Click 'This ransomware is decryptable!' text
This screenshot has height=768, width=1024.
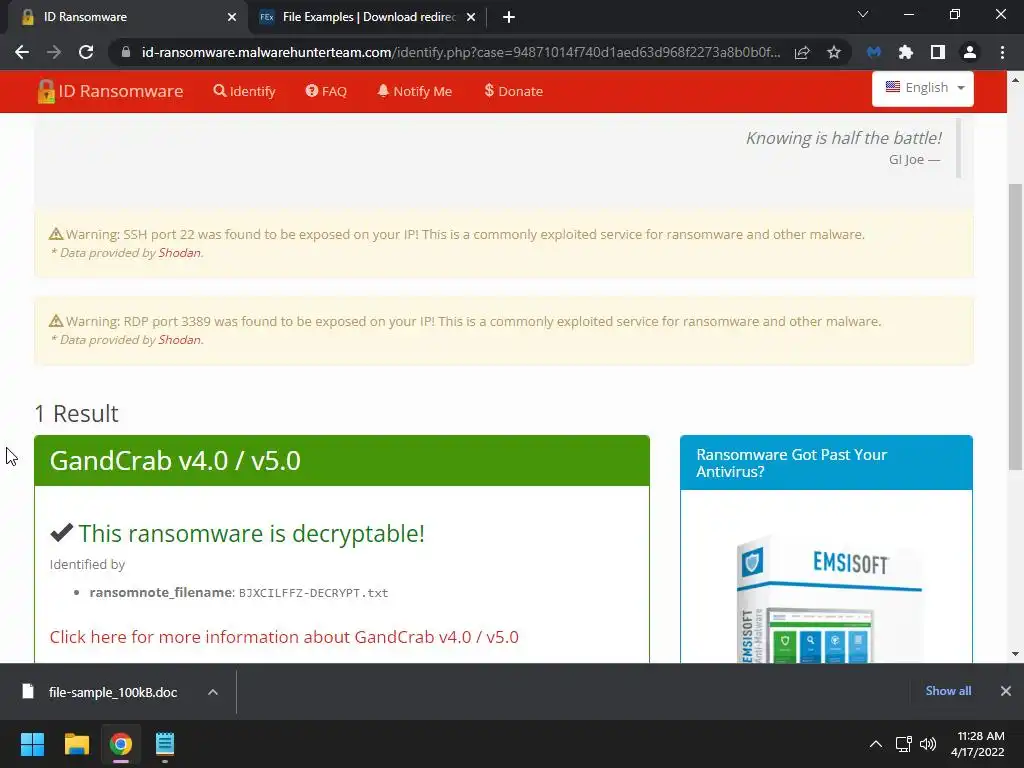coord(251,534)
